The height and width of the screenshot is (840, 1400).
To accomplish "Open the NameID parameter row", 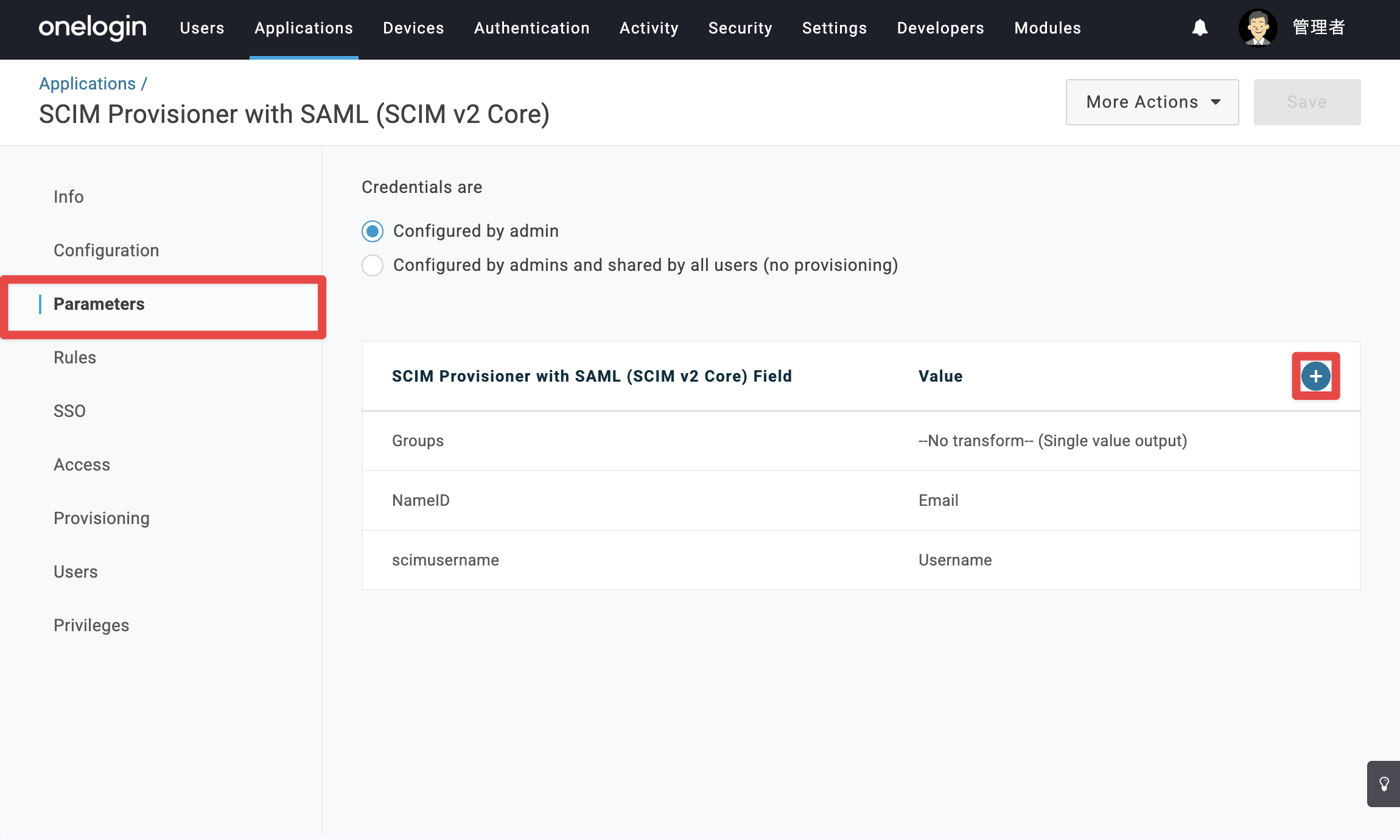I will click(x=861, y=500).
